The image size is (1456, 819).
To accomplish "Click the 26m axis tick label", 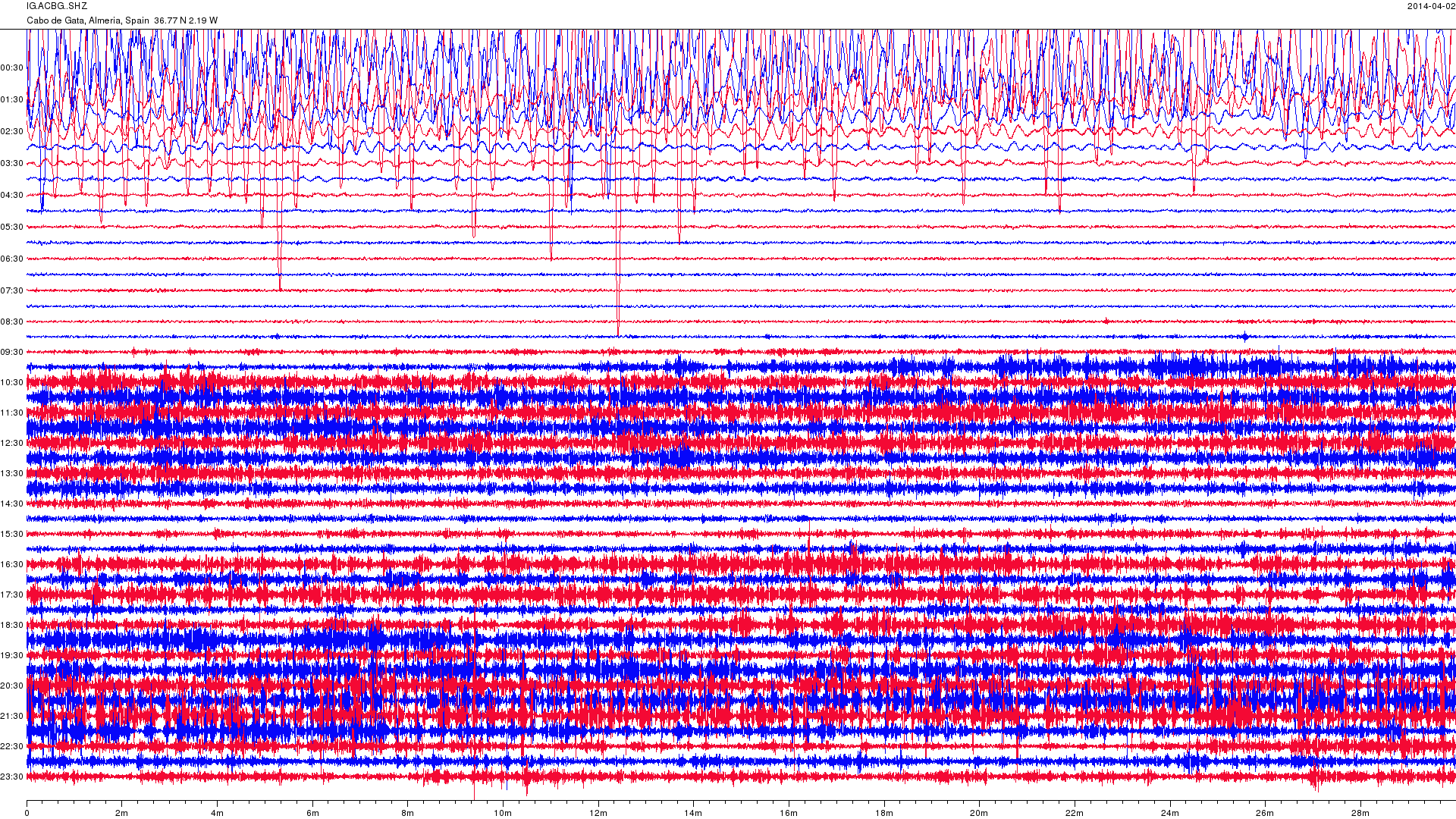I will (x=1264, y=814).
